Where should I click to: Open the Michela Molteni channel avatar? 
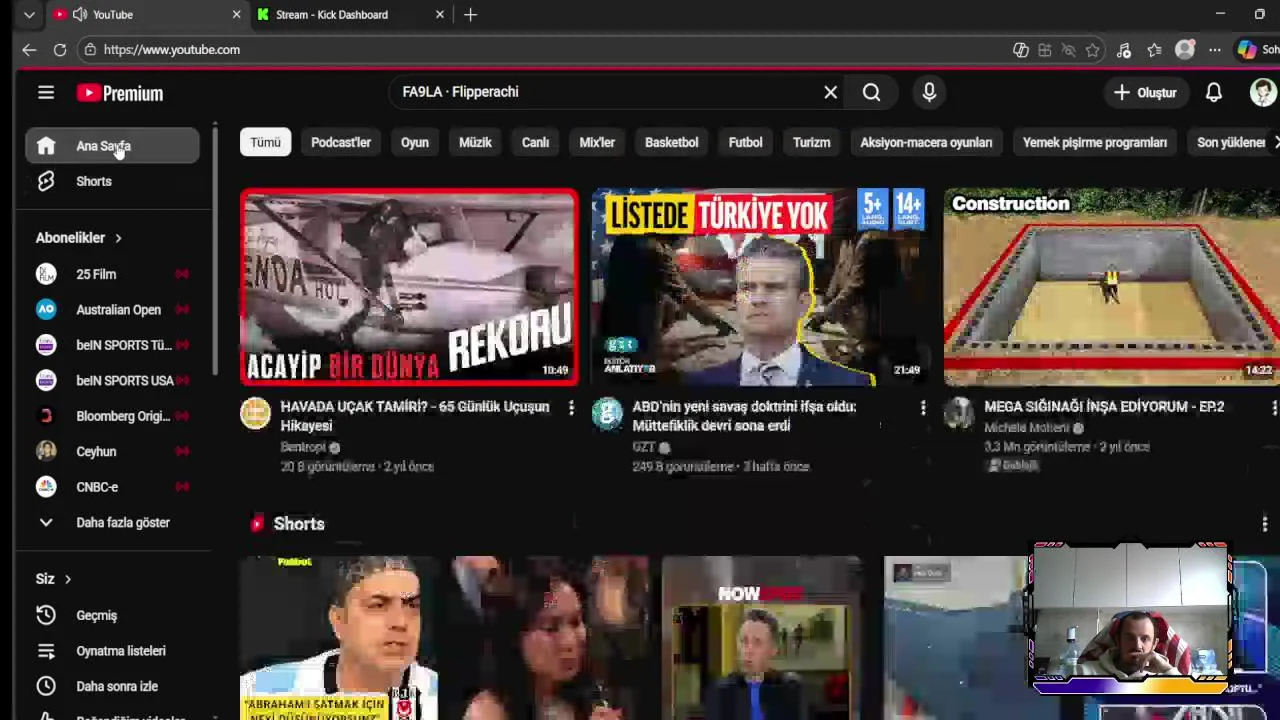(959, 413)
